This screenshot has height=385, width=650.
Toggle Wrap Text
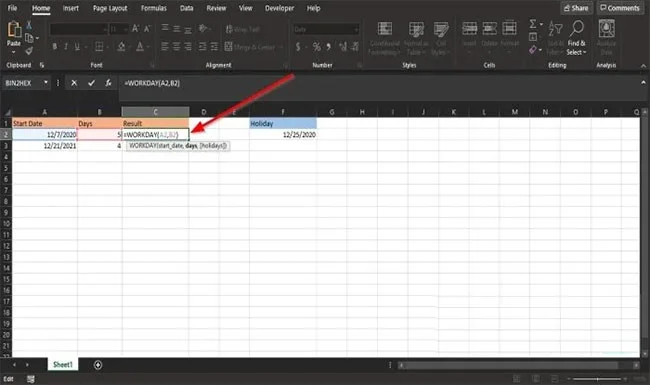(x=243, y=29)
